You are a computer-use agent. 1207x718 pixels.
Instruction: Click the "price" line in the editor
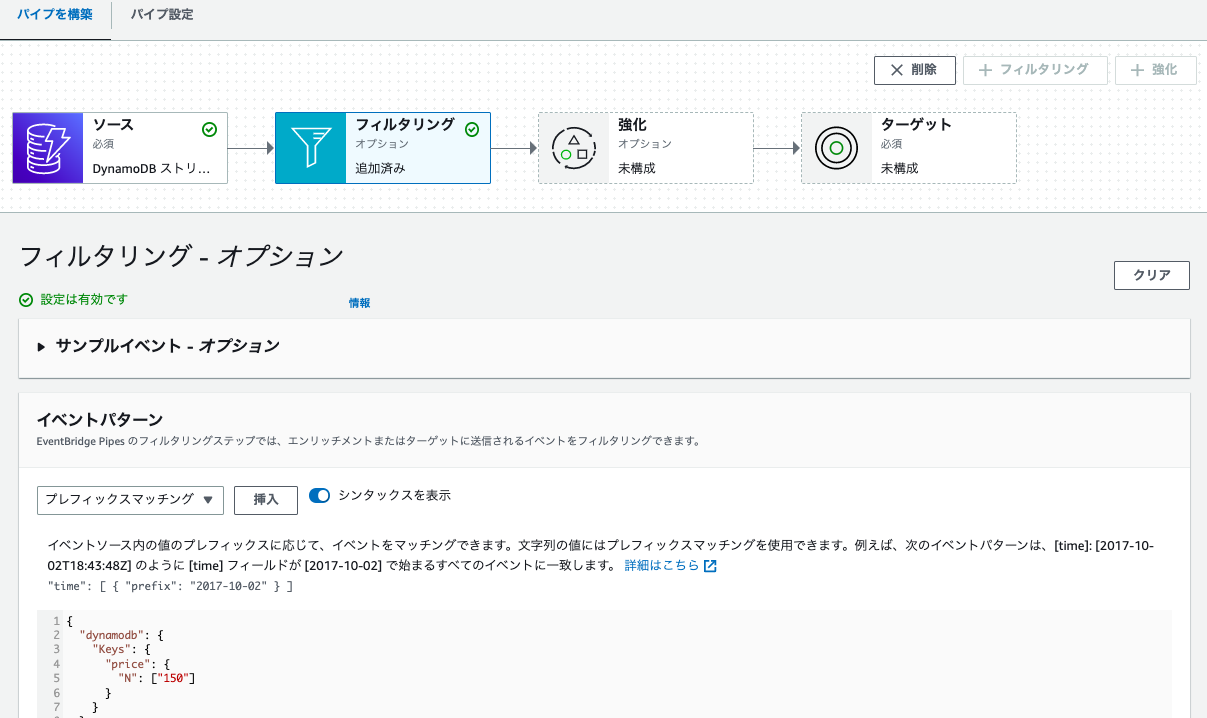click(137, 664)
